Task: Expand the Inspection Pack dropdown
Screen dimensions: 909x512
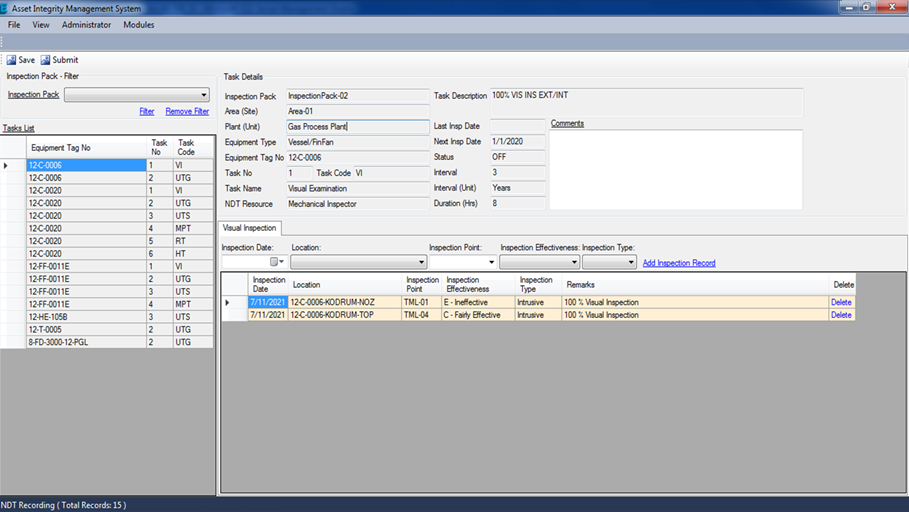Action: (204, 95)
